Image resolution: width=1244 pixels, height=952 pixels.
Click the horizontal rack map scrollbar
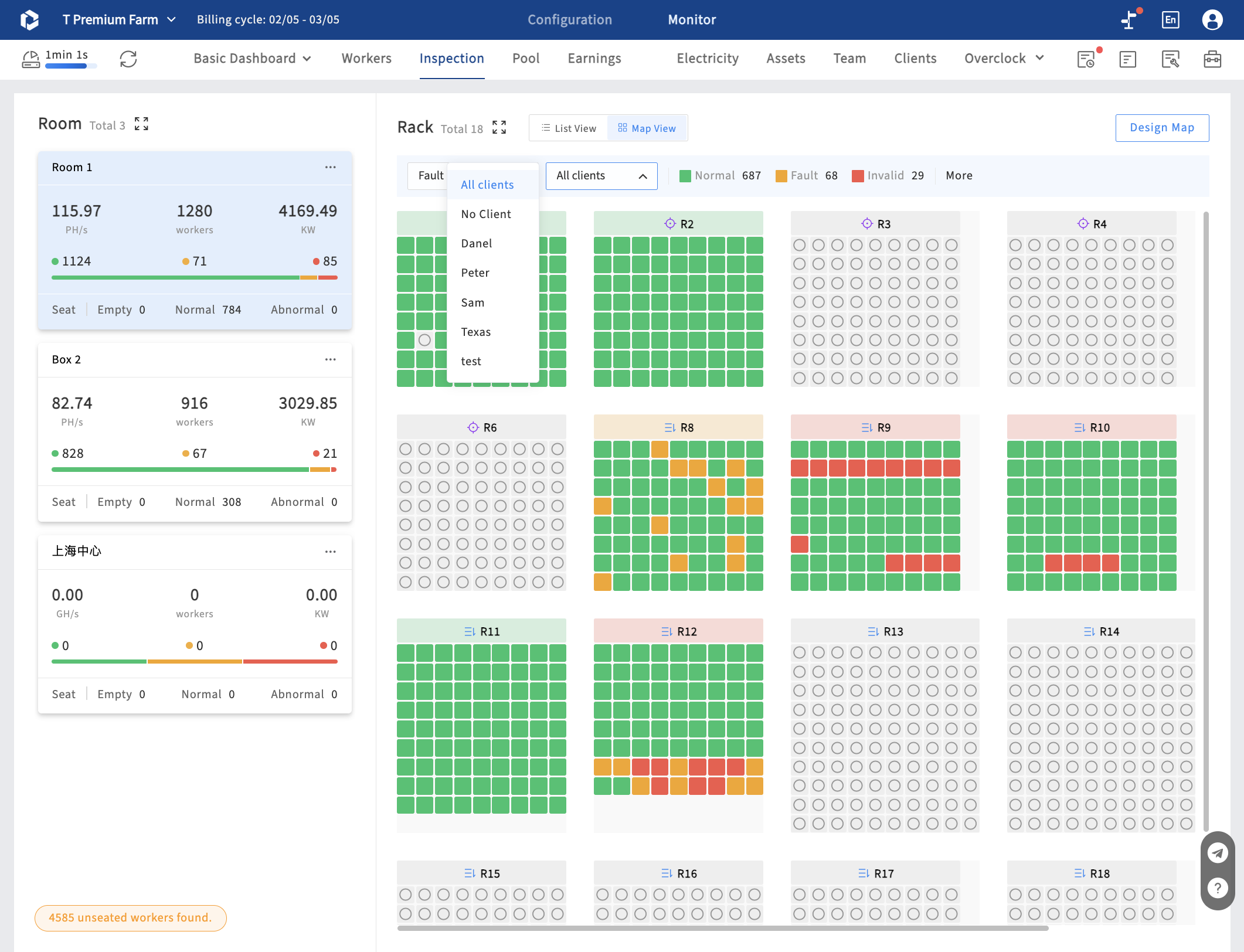(722, 928)
